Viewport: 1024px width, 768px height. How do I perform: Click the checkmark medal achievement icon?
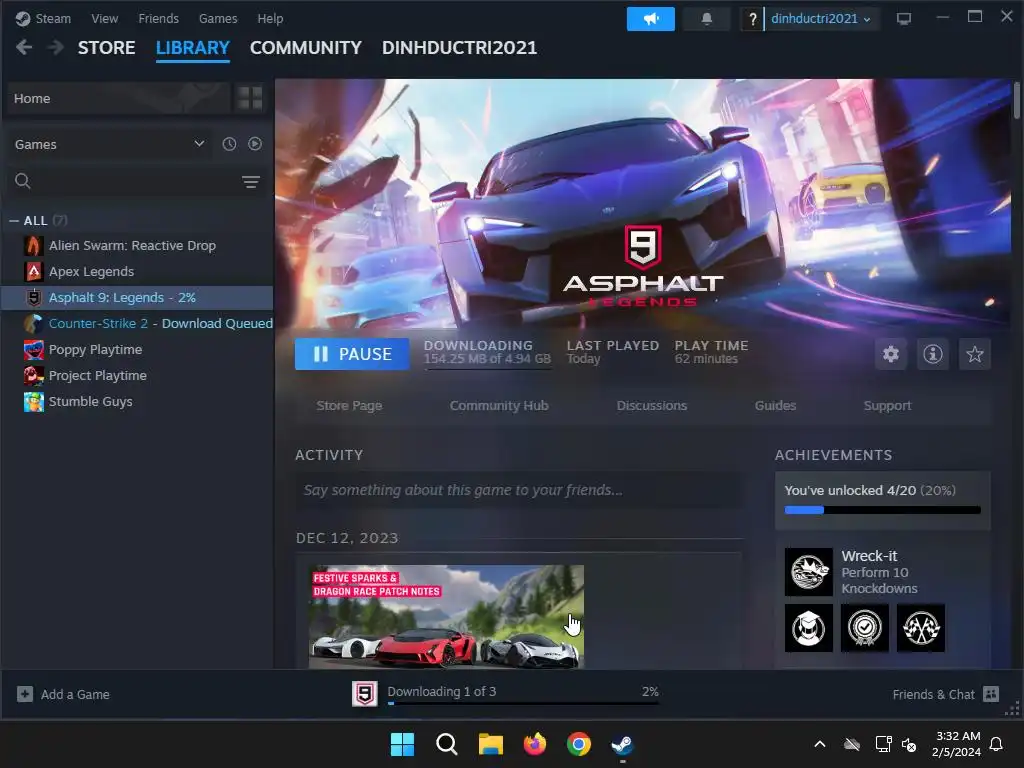865,628
